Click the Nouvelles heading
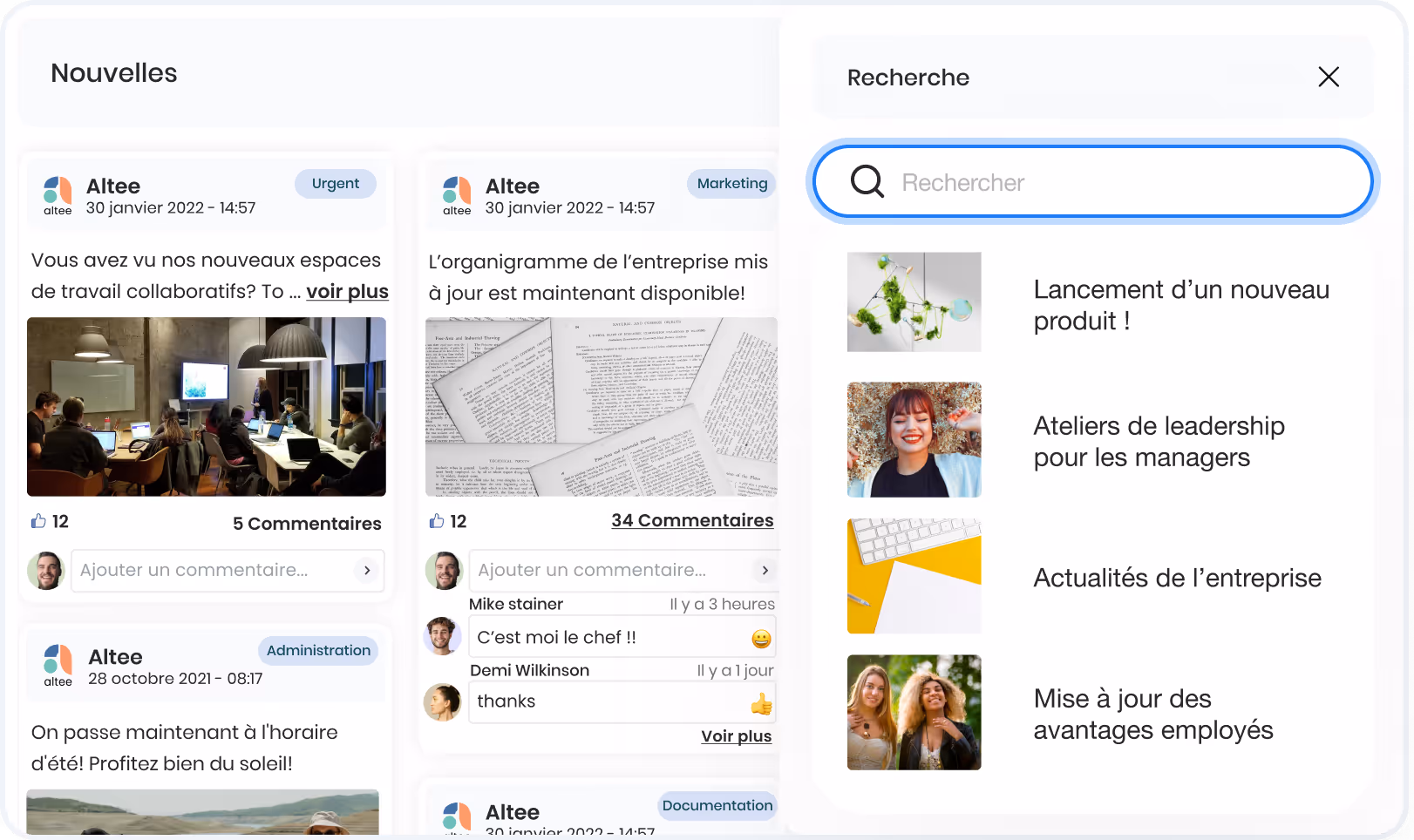 point(114,73)
